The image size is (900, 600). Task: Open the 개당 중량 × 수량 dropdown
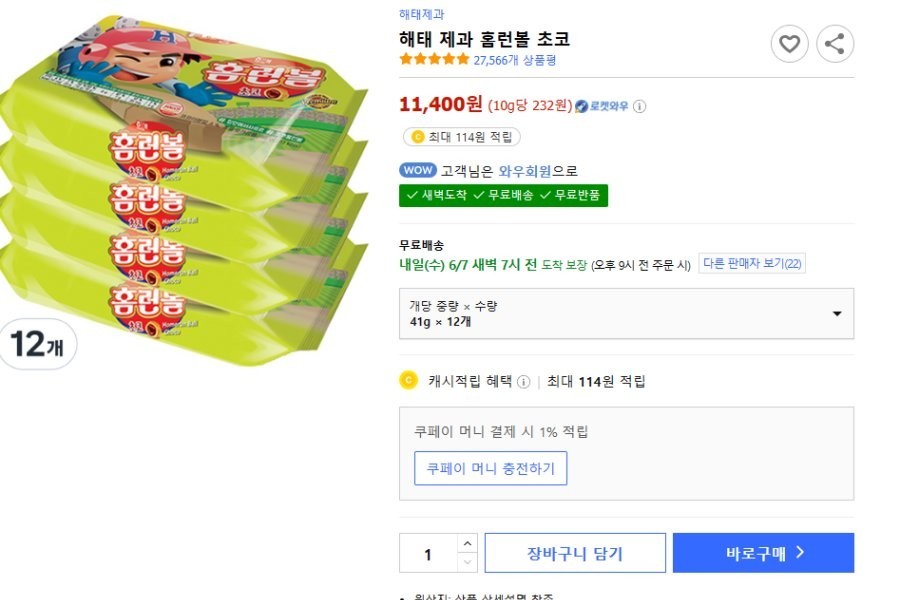tap(626, 314)
